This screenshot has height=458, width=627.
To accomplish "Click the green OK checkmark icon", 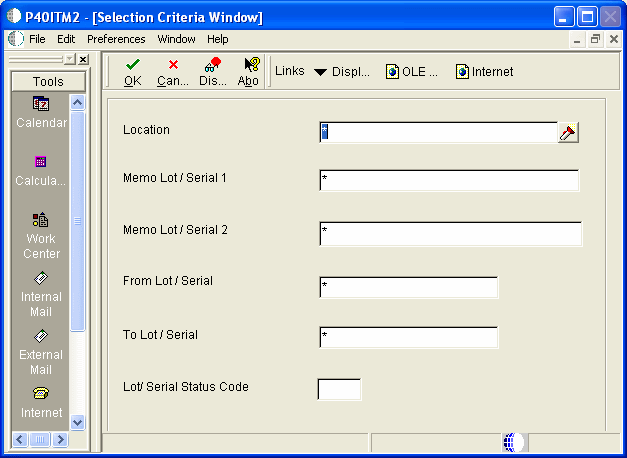I will tap(133, 64).
